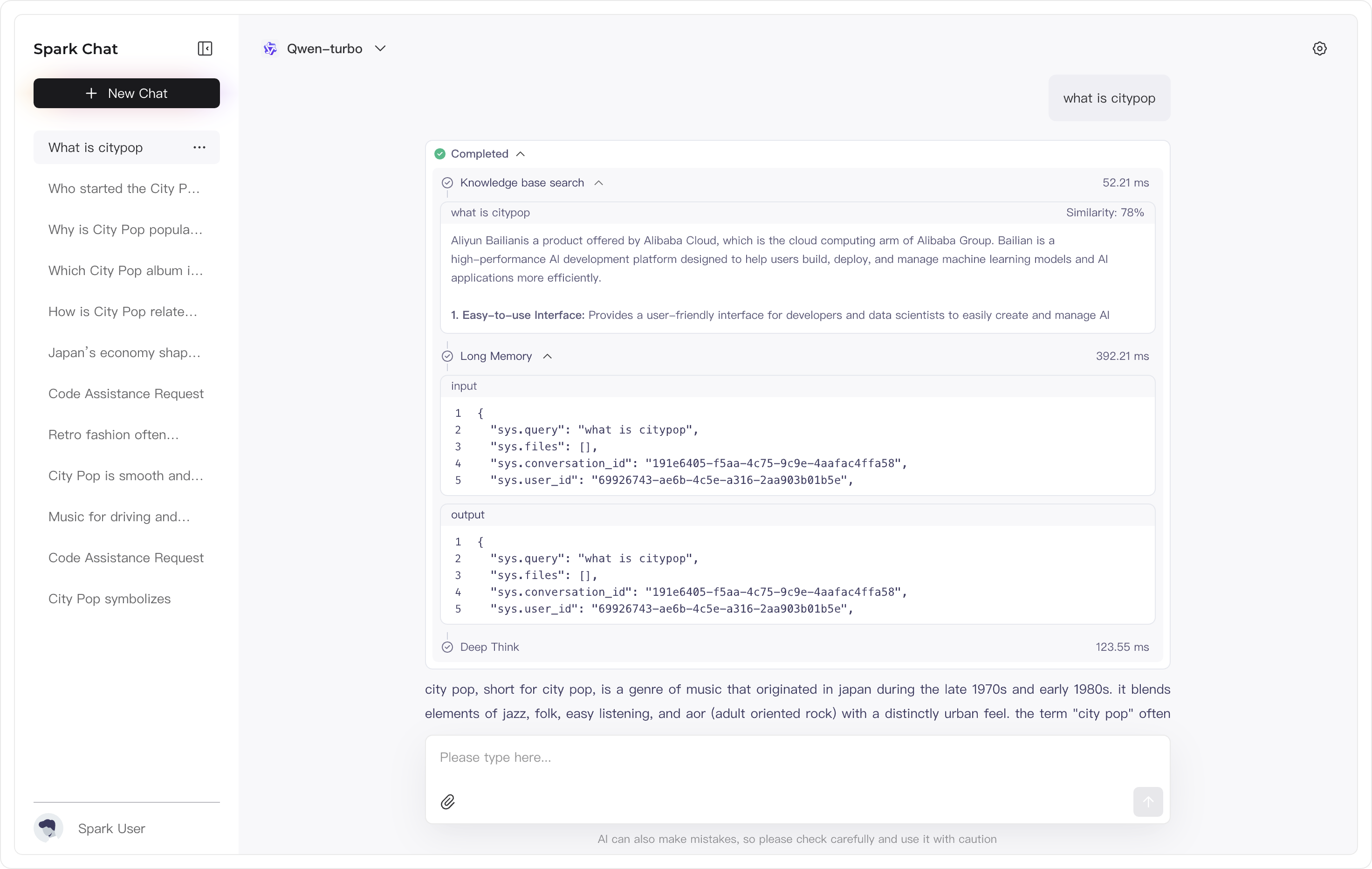Open the City Pop symbolizes conversation

pos(110,599)
